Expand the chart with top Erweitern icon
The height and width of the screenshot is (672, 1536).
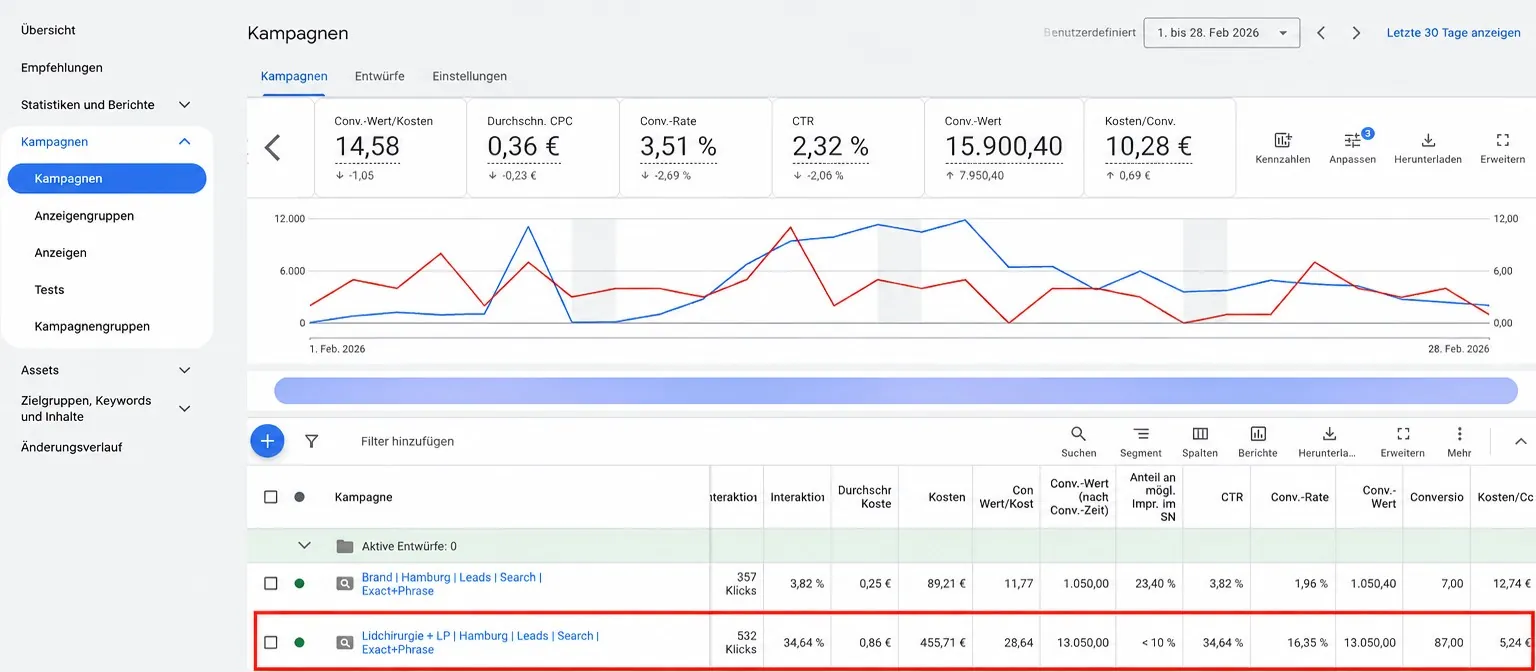click(1502, 140)
